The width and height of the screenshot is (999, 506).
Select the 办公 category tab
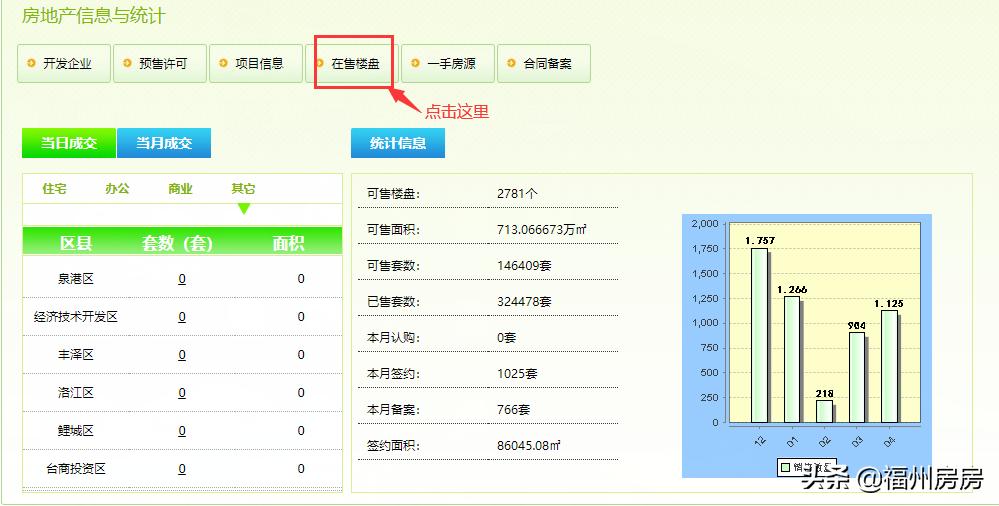pos(117,188)
